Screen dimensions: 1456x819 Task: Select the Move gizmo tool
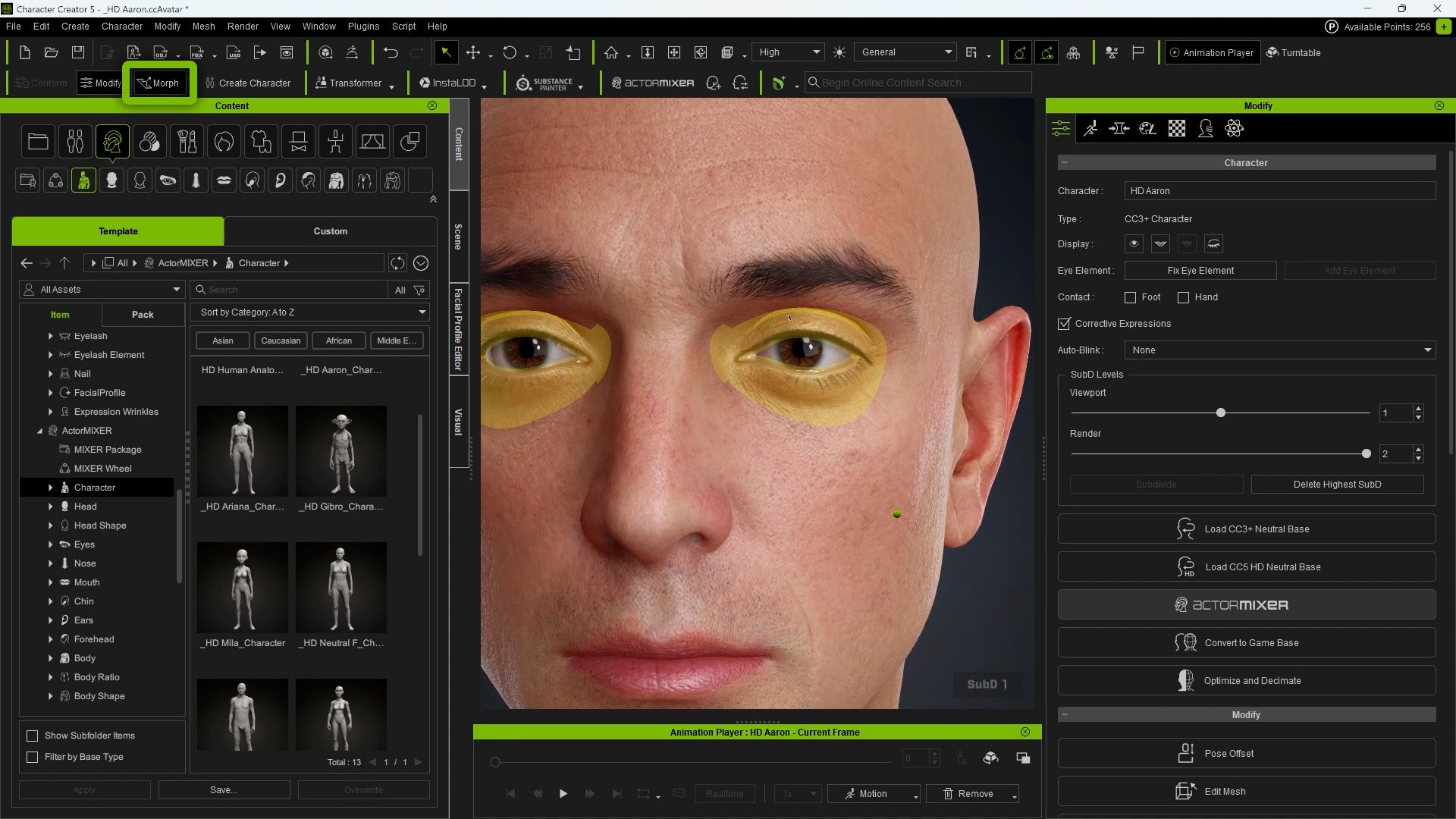[x=473, y=52]
